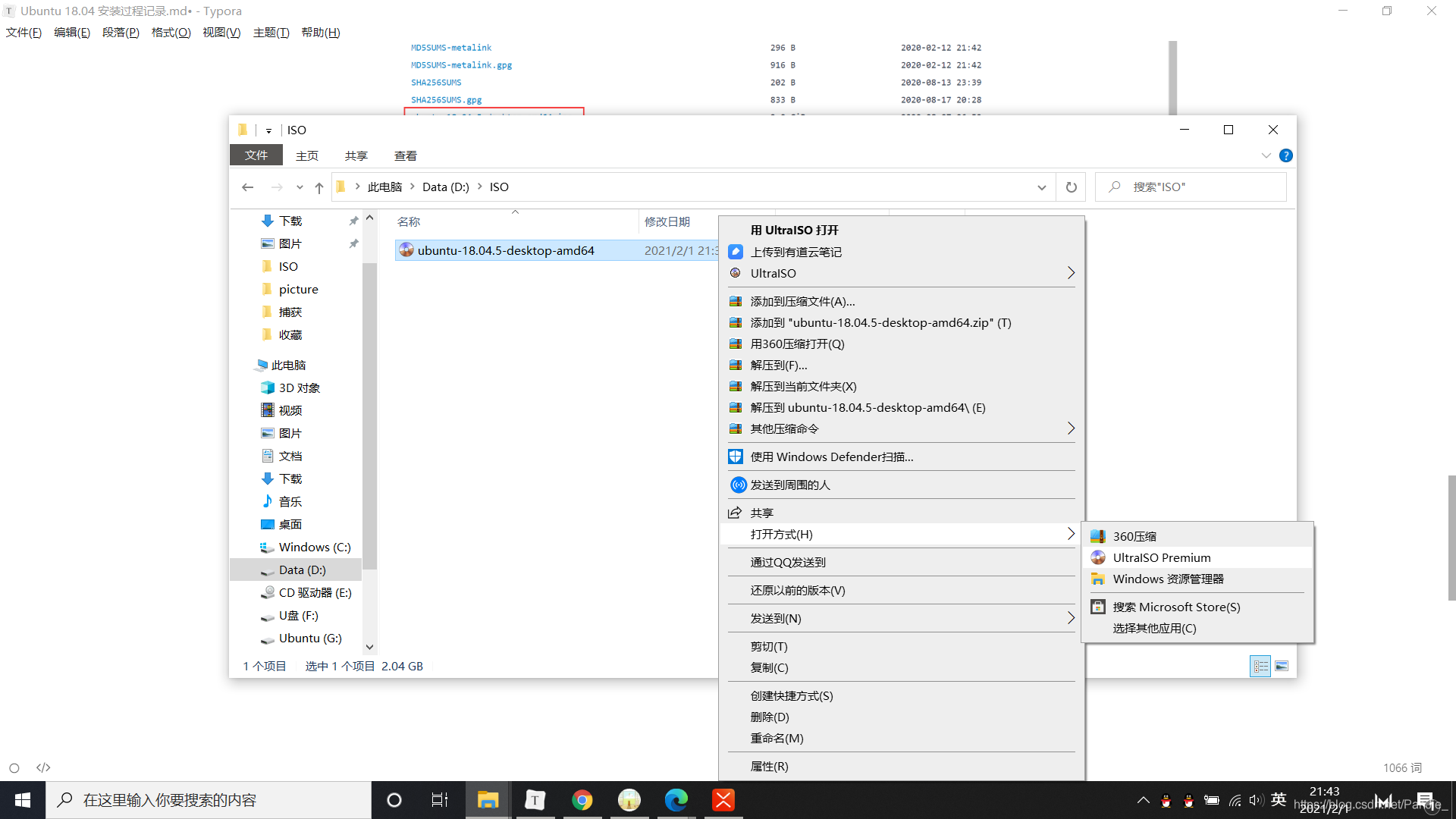1456x819 pixels.
Task: Click the volume speaker tray icon
Action: coord(1257,800)
